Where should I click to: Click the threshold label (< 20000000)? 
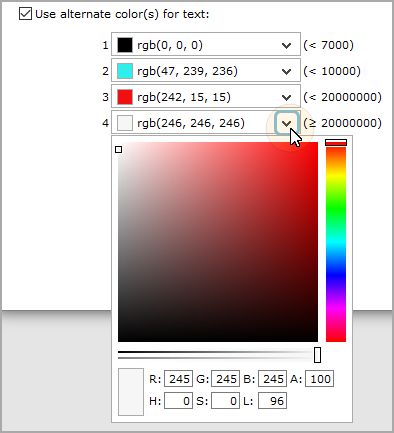(x=342, y=97)
